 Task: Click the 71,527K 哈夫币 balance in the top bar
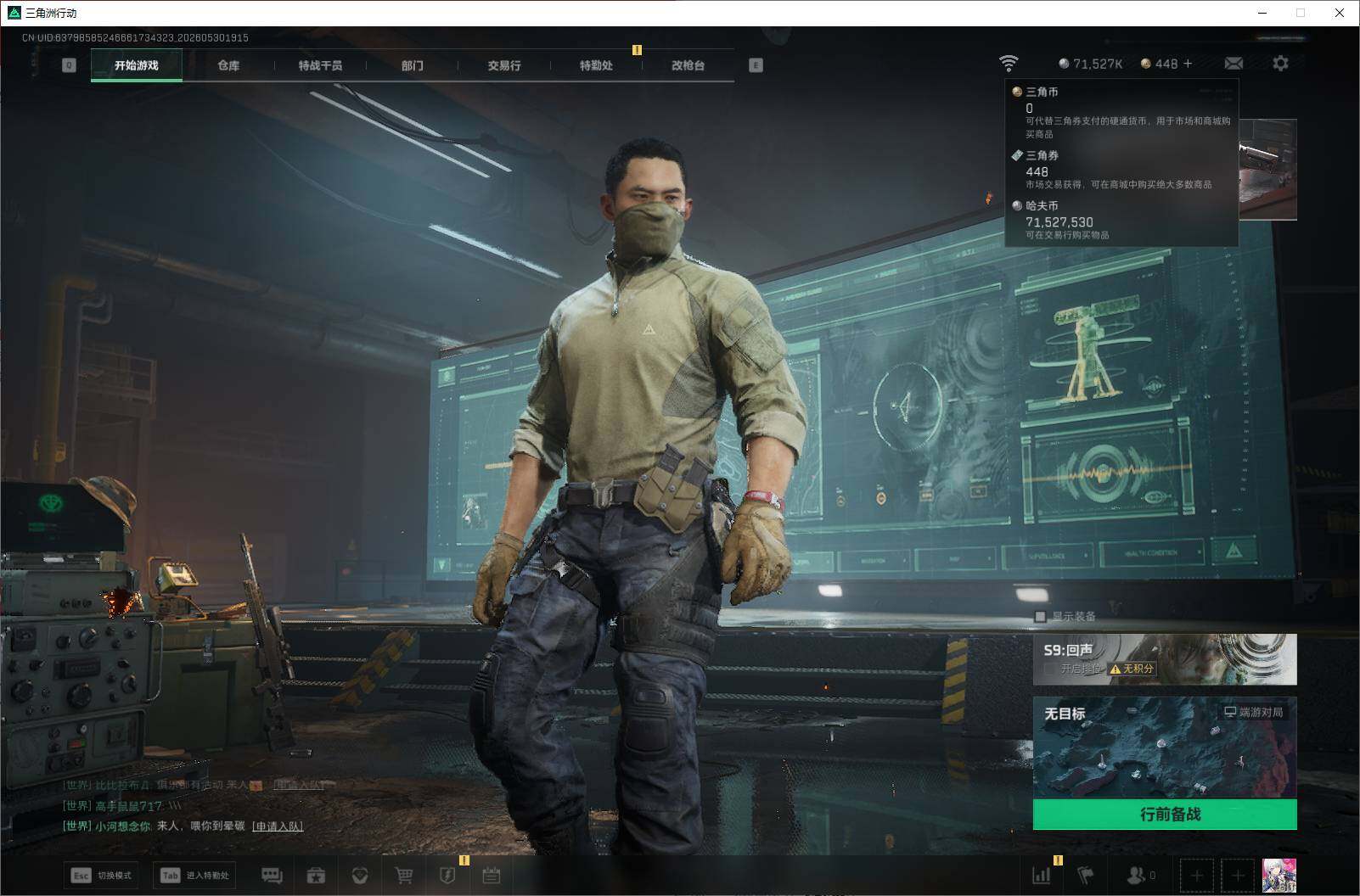click(x=1090, y=64)
